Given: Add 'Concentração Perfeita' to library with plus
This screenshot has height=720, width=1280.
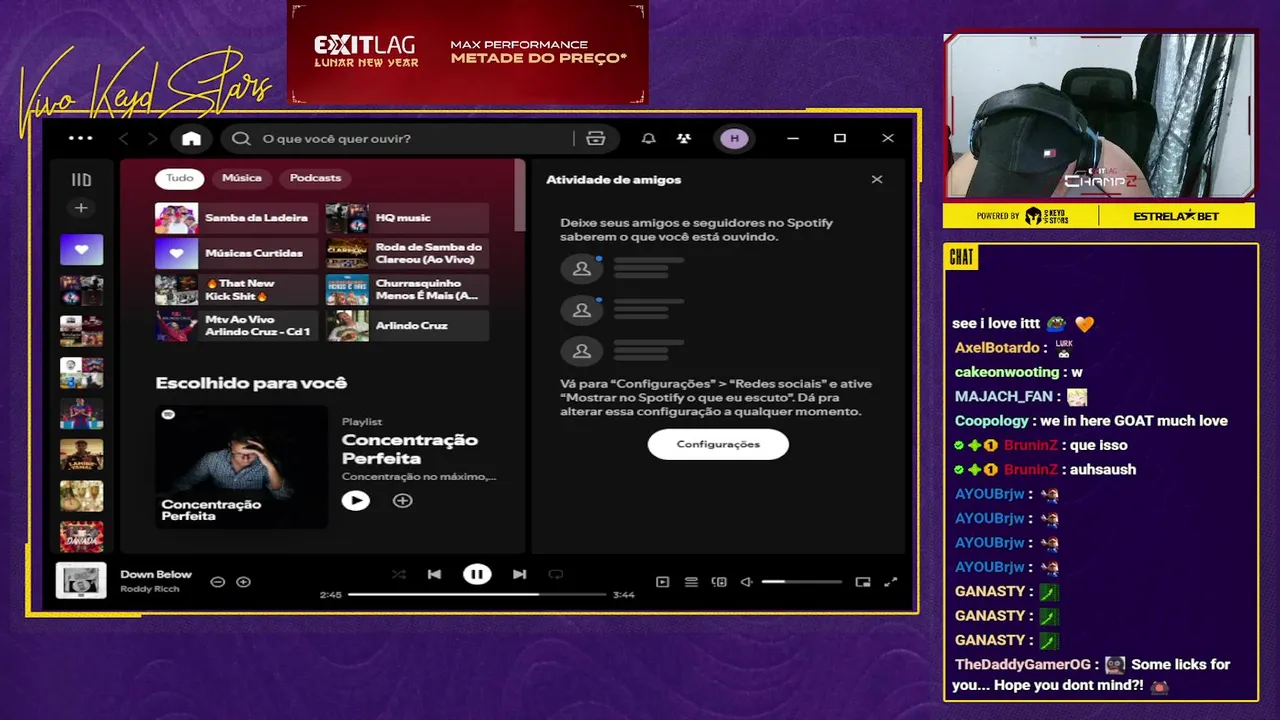Looking at the screenshot, I should (x=402, y=500).
